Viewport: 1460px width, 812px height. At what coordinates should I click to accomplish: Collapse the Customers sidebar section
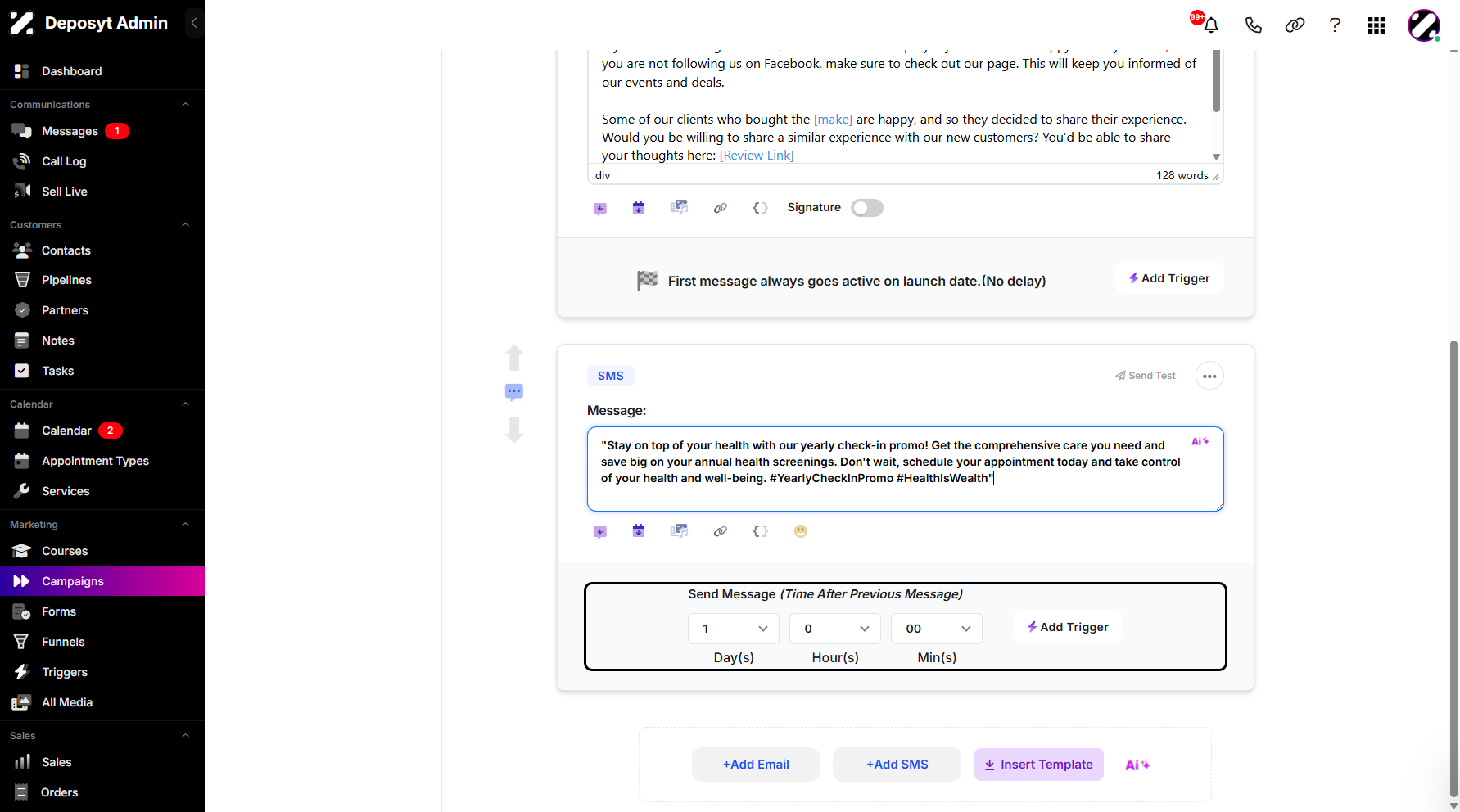pos(185,225)
